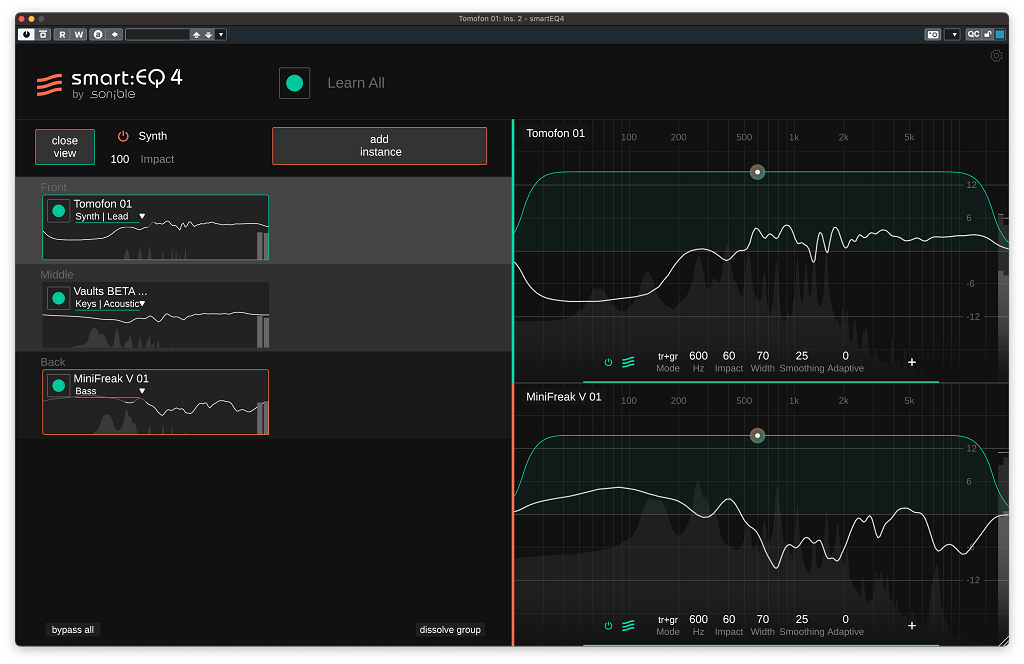Click the green Learn All record button

[x=295, y=83]
